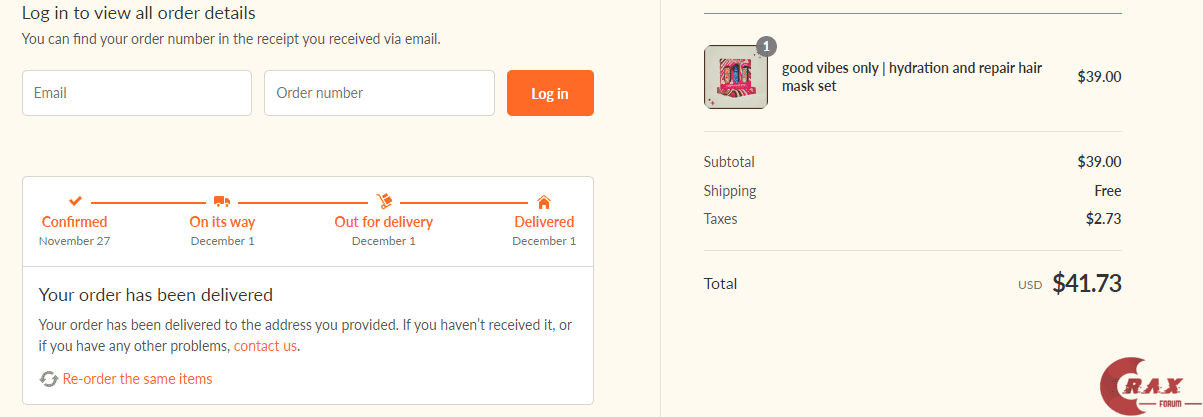Image resolution: width=1203 pixels, height=417 pixels.
Task: Click the re-order circular arrows icon
Action: click(48, 379)
